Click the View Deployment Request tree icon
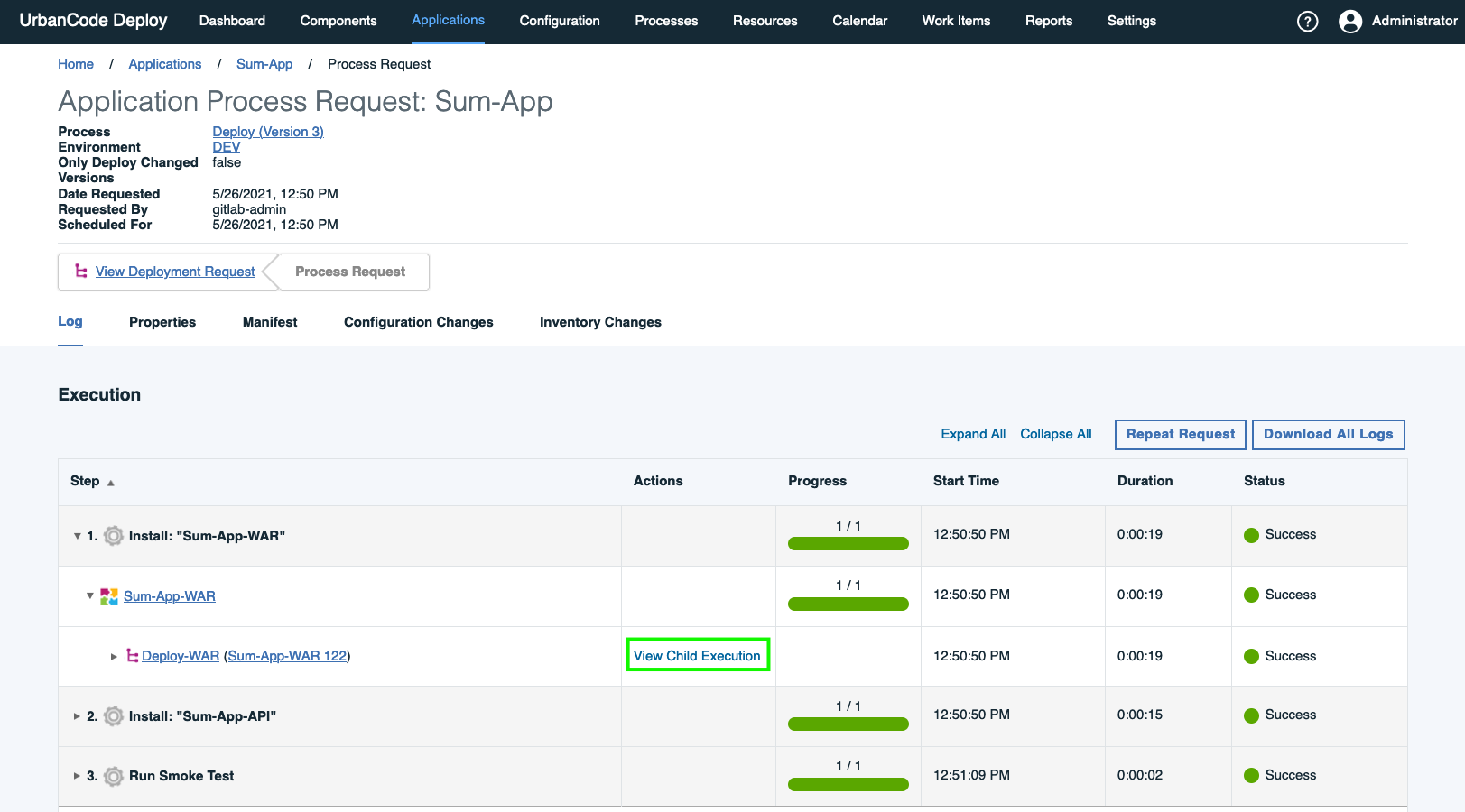This screenshot has width=1465, height=812. point(81,271)
